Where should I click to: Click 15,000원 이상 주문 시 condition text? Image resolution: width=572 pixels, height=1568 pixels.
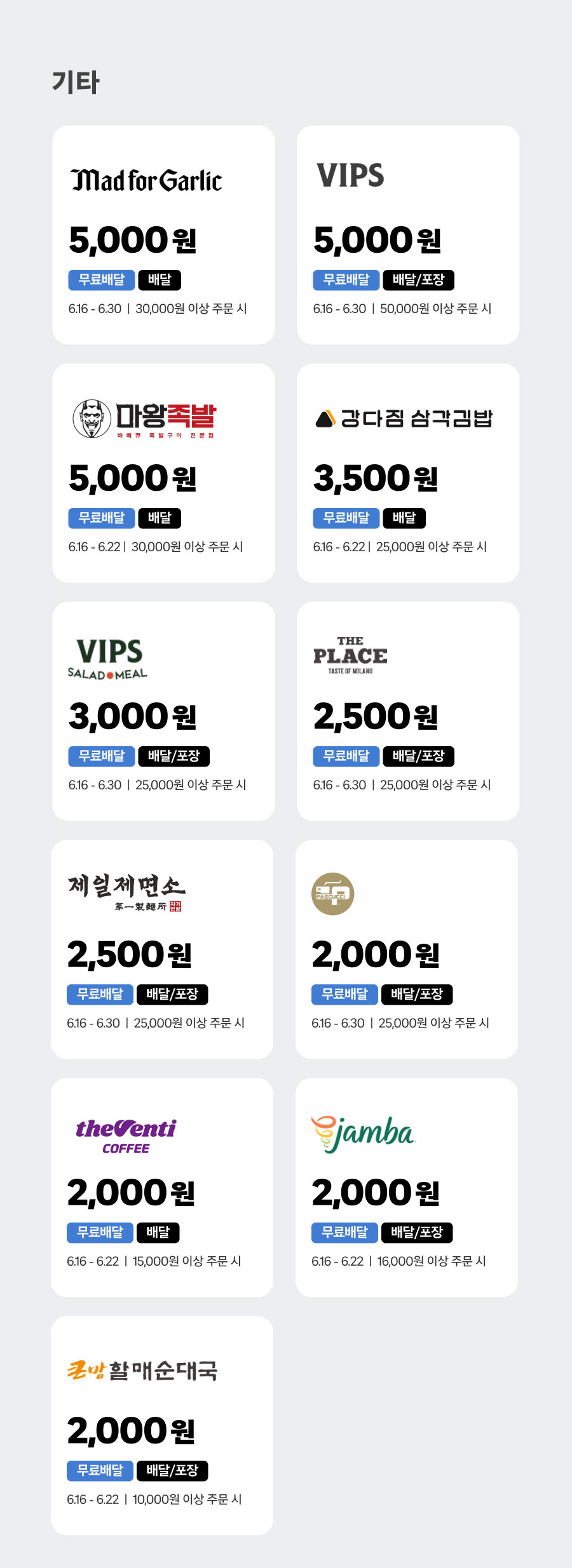[x=187, y=1261]
